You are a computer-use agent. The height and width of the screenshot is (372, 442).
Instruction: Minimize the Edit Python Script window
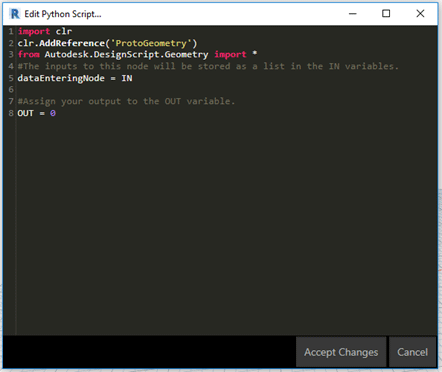[353, 14]
